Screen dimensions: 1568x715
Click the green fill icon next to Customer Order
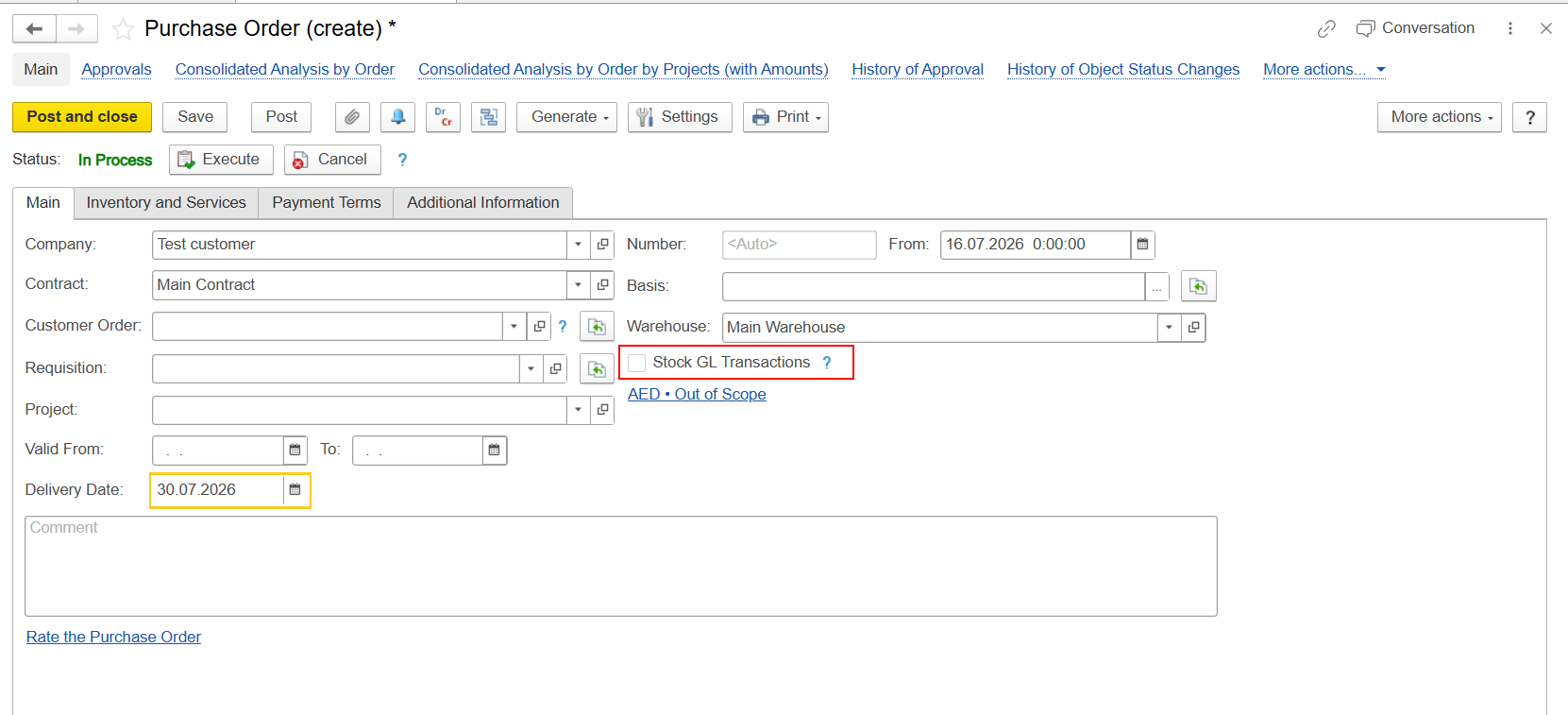tap(597, 326)
